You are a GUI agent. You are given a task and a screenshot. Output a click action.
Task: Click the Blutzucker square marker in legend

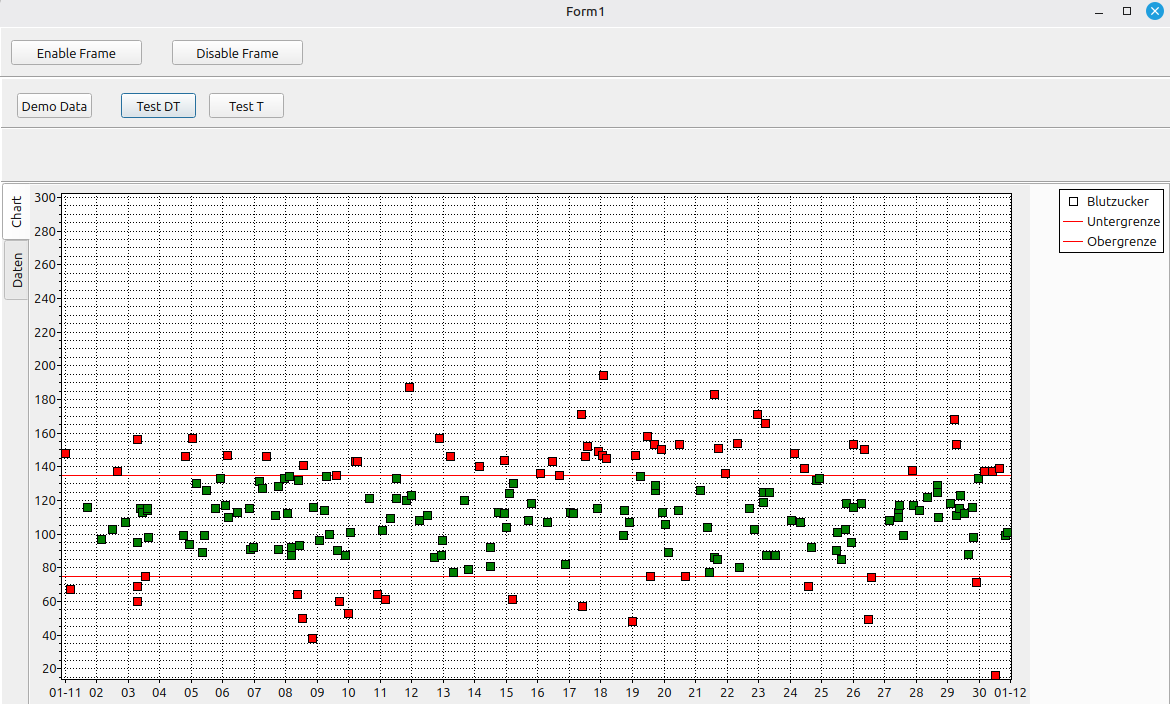[x=1074, y=202]
